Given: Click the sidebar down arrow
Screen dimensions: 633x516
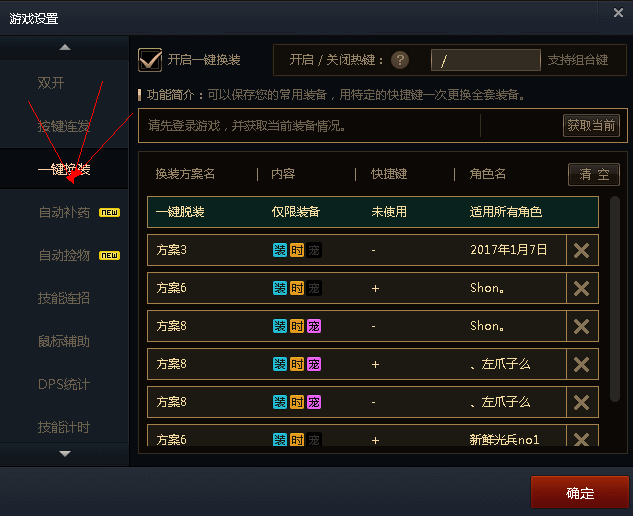Looking at the screenshot, I should [65, 454].
